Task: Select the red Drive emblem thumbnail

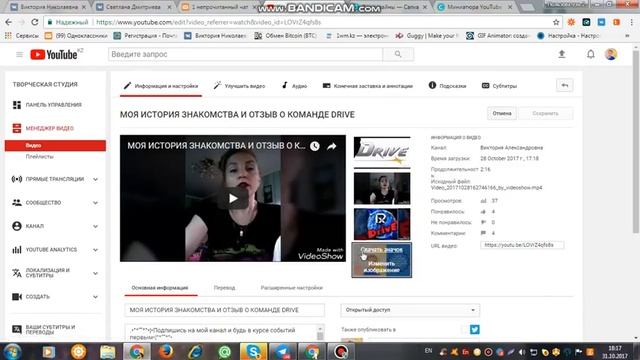Action: (x=382, y=224)
